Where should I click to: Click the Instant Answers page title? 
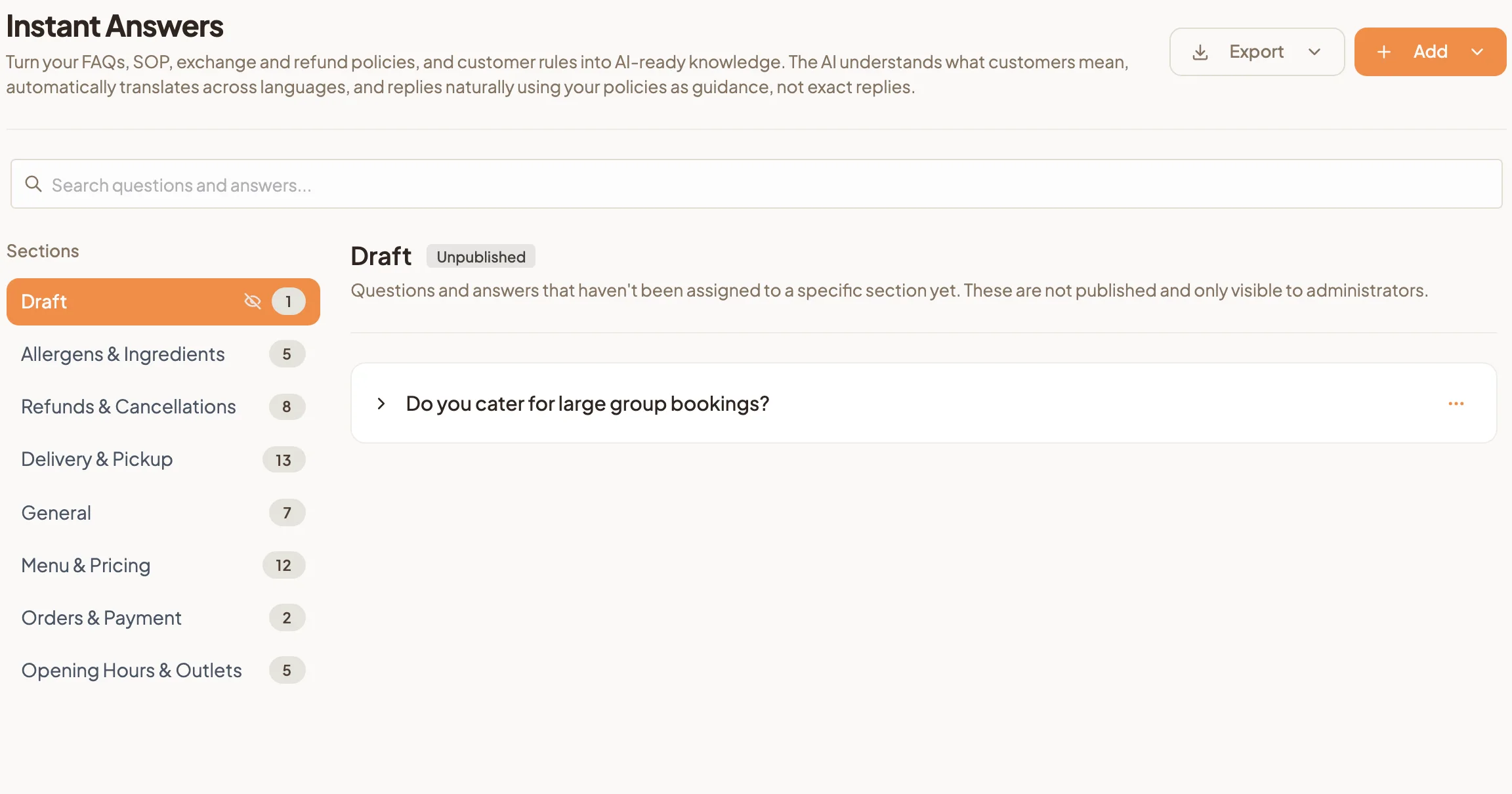coord(115,26)
